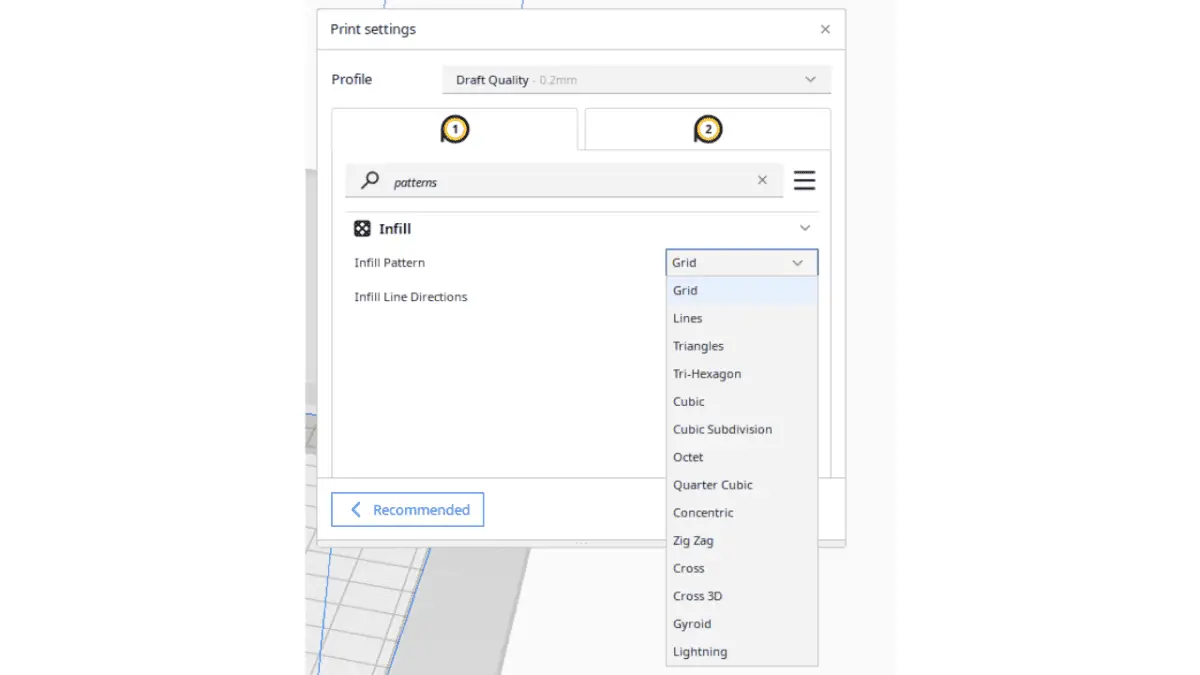Screen dimensions: 1200x675
Task: Pick Concentric infill pattern
Action: point(703,513)
